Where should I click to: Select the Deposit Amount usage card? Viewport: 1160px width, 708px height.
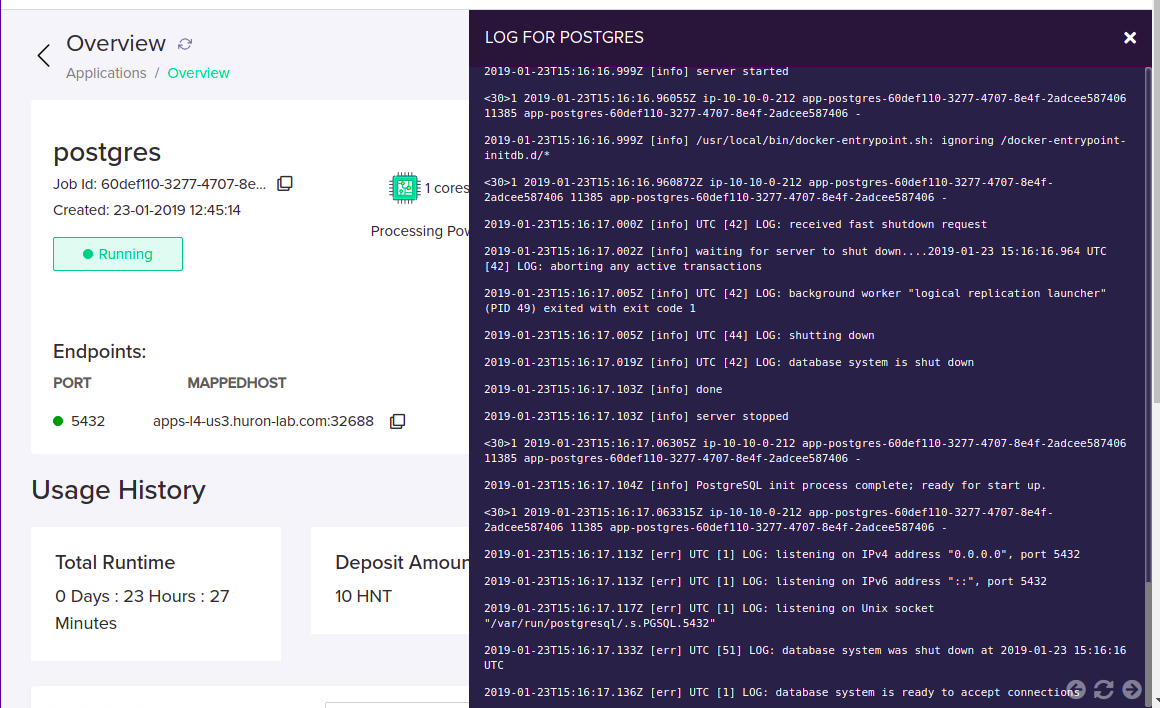click(390, 580)
